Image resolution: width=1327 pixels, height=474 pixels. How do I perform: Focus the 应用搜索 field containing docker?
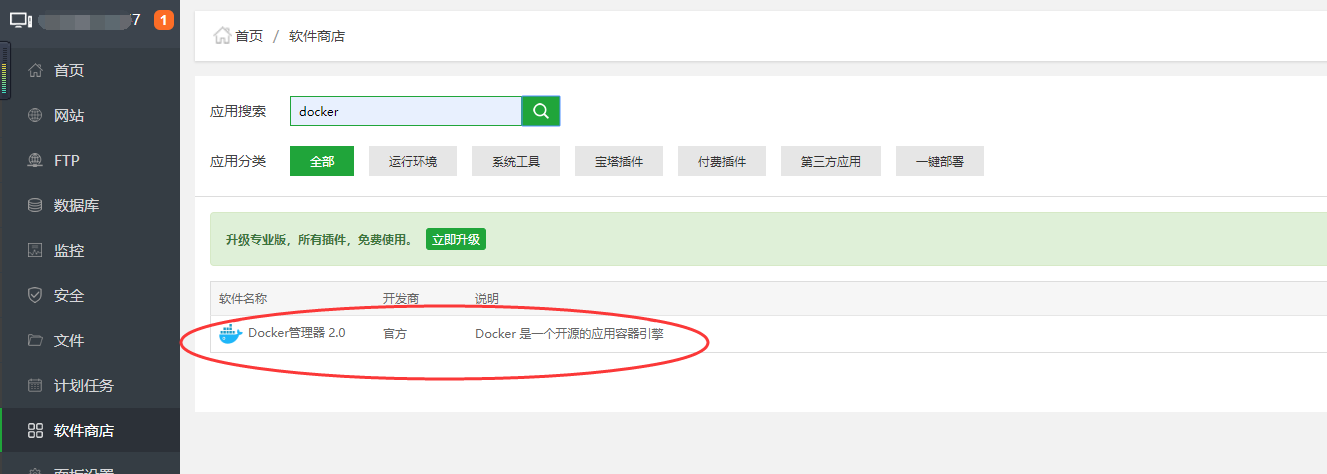(x=406, y=111)
